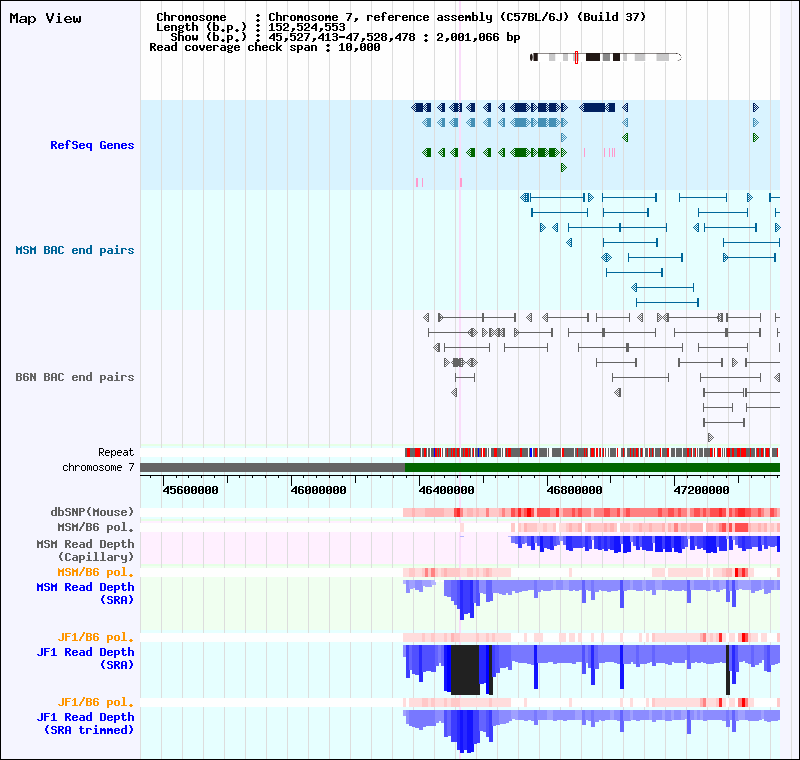
Task: Click the orange MSM/B6 pol. label
Action: 95,572
